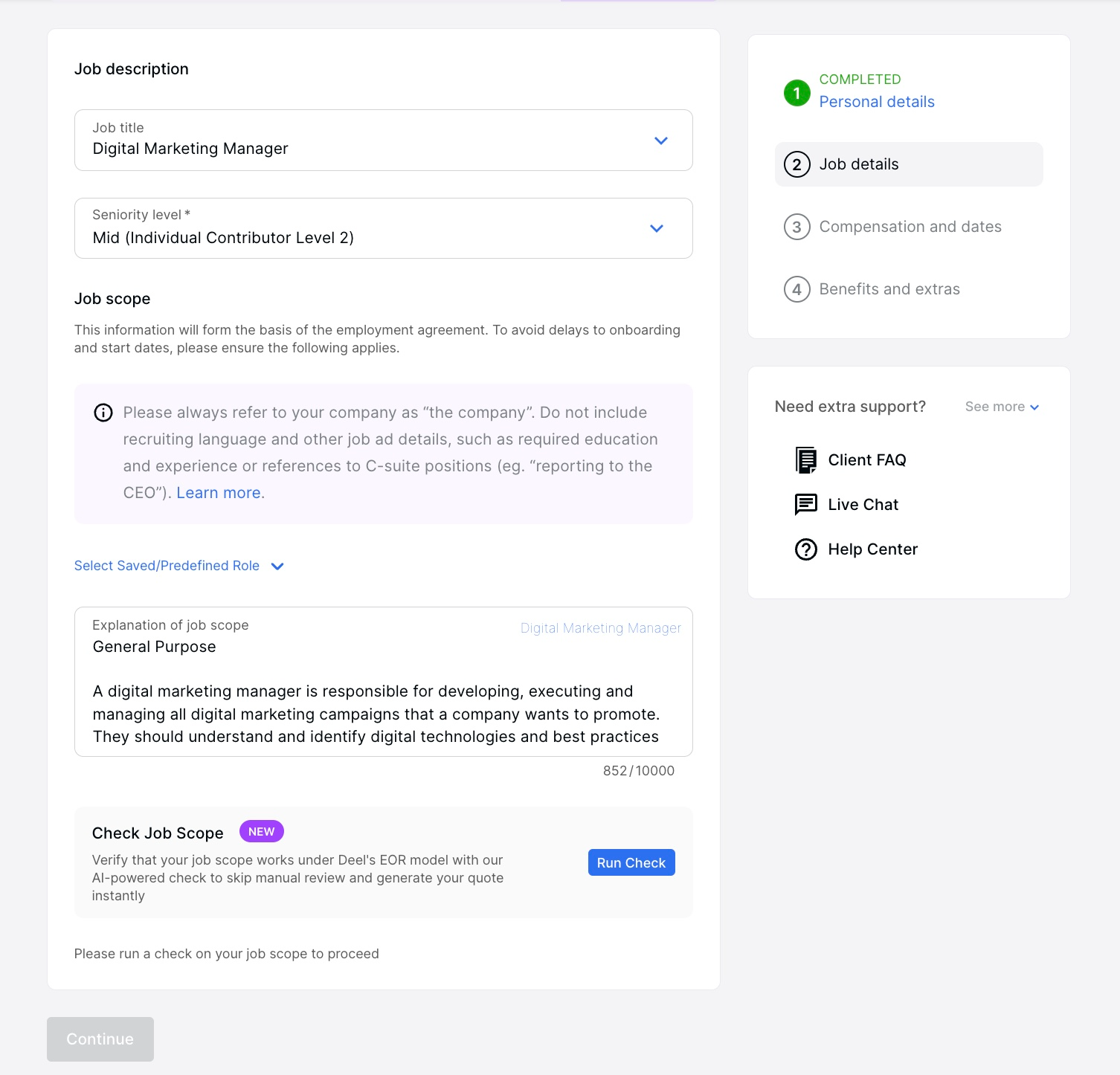Click step 4 Benefits and extras circle
This screenshot has width=1120, height=1075.
[x=796, y=289]
